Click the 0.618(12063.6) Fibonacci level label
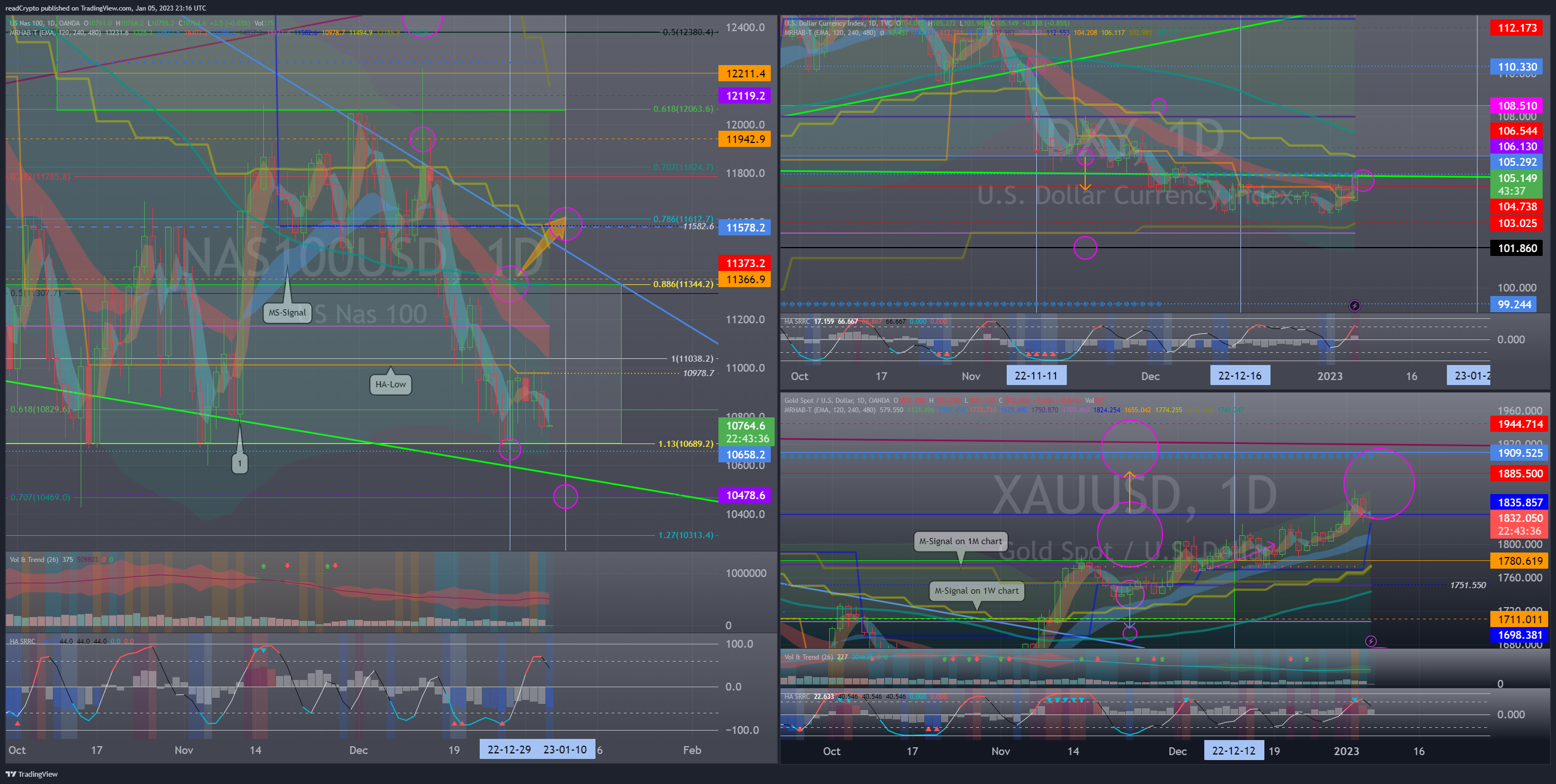Screen dimensions: 1556x784 pos(683,109)
